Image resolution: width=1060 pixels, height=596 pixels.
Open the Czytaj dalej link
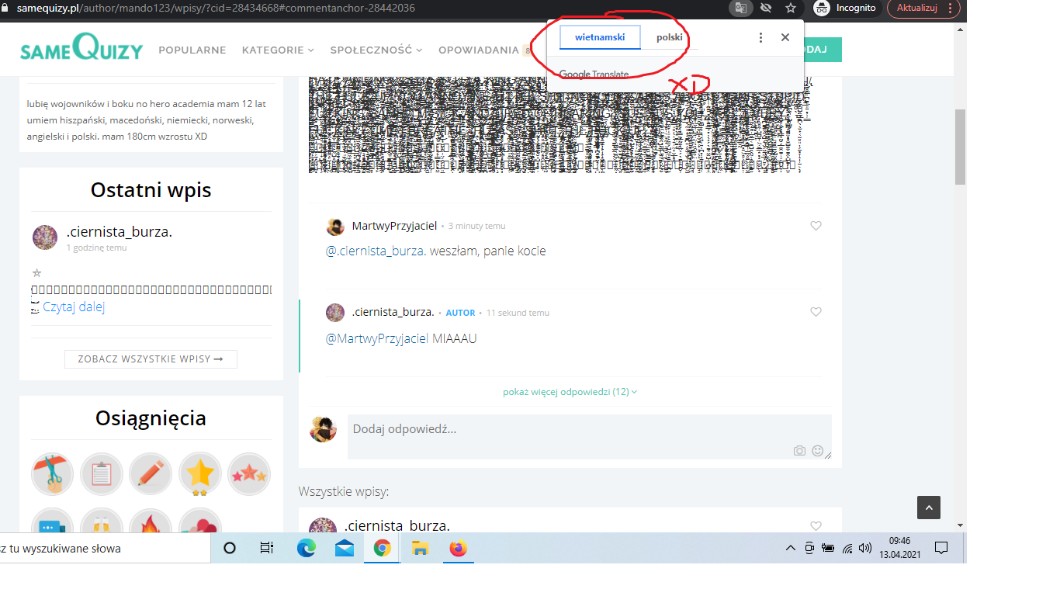[x=73, y=307]
